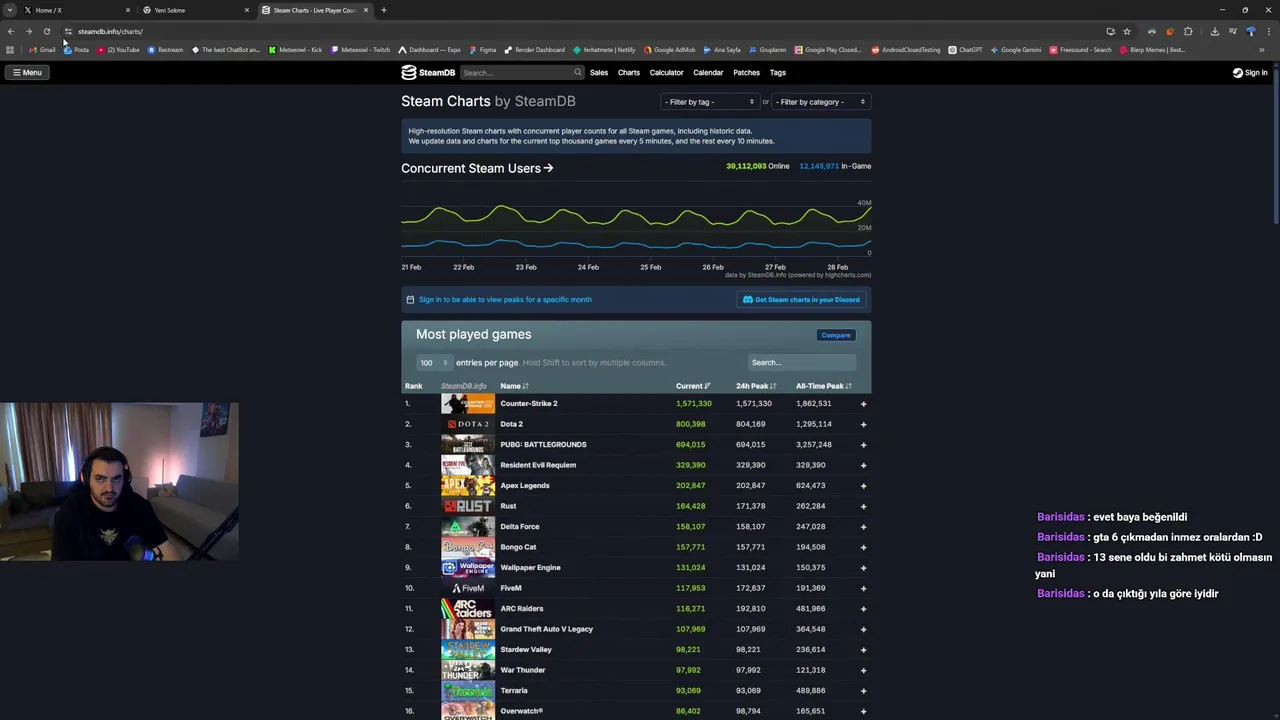Add Apex Legends with its plus icon

(863, 486)
